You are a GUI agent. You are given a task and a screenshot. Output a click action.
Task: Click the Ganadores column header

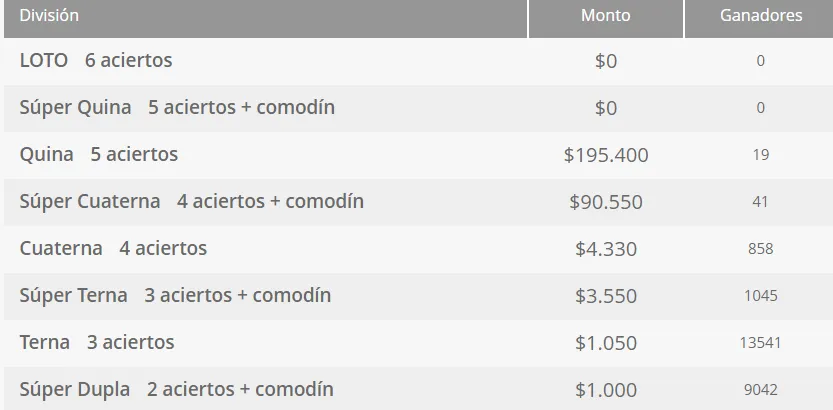click(760, 16)
